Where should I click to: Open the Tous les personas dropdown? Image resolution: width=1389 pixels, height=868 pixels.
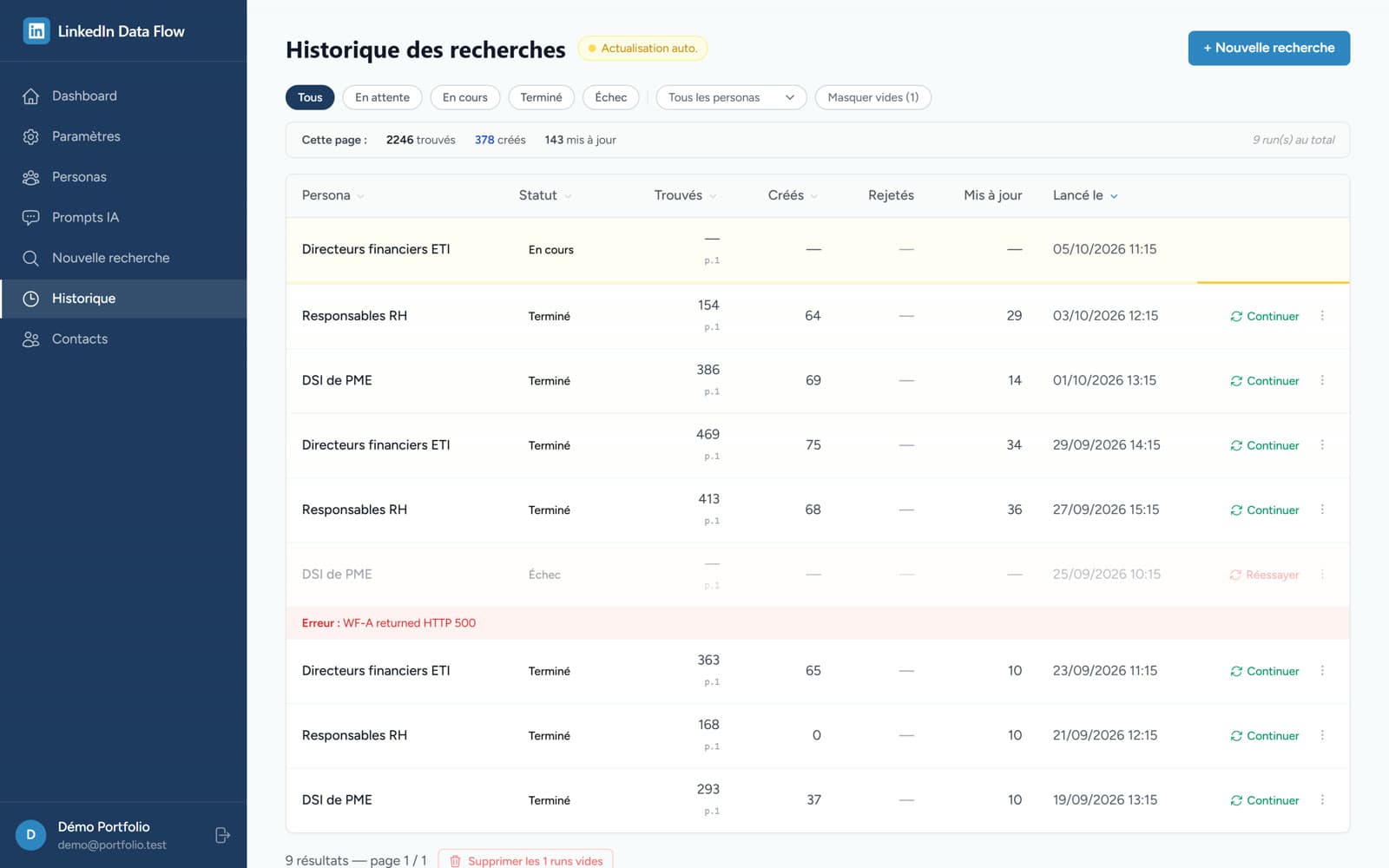pos(731,97)
